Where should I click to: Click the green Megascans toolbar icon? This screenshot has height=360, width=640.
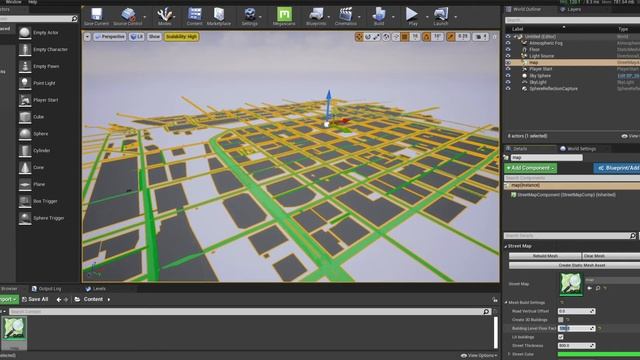point(284,14)
